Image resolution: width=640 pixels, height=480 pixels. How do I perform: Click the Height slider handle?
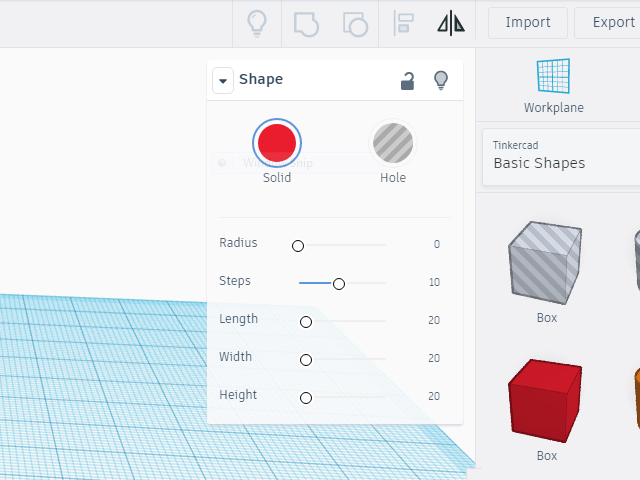(x=306, y=398)
